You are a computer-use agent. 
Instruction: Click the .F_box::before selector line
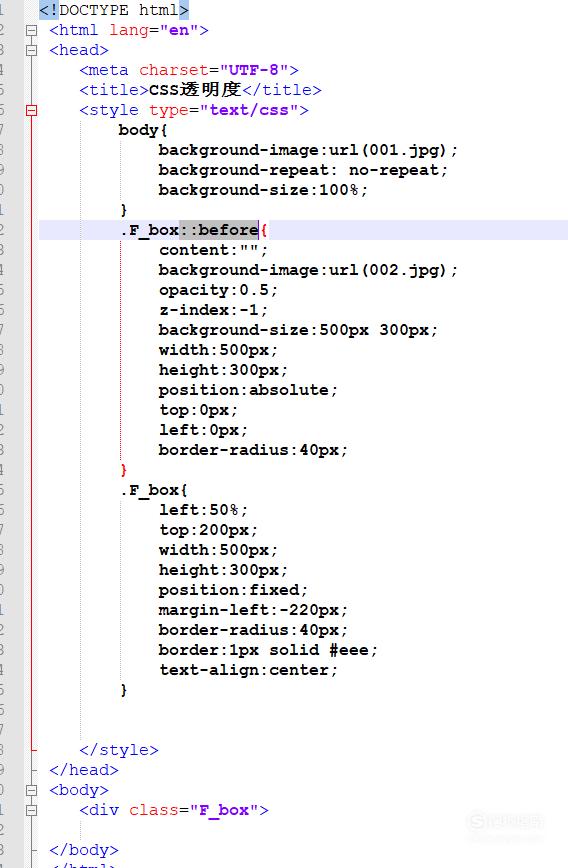coord(194,230)
